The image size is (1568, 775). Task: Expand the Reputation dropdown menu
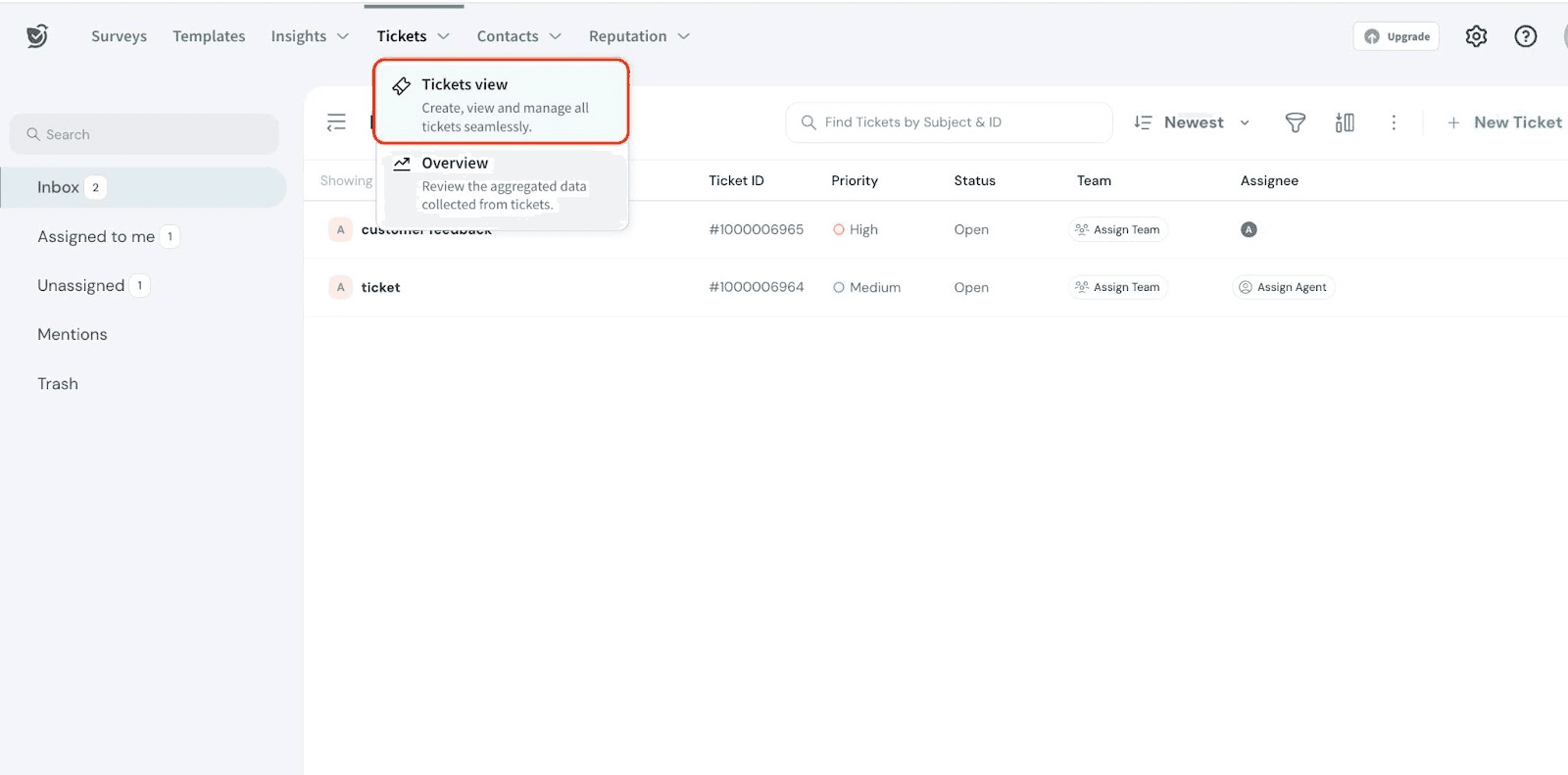pyautogui.click(x=639, y=36)
